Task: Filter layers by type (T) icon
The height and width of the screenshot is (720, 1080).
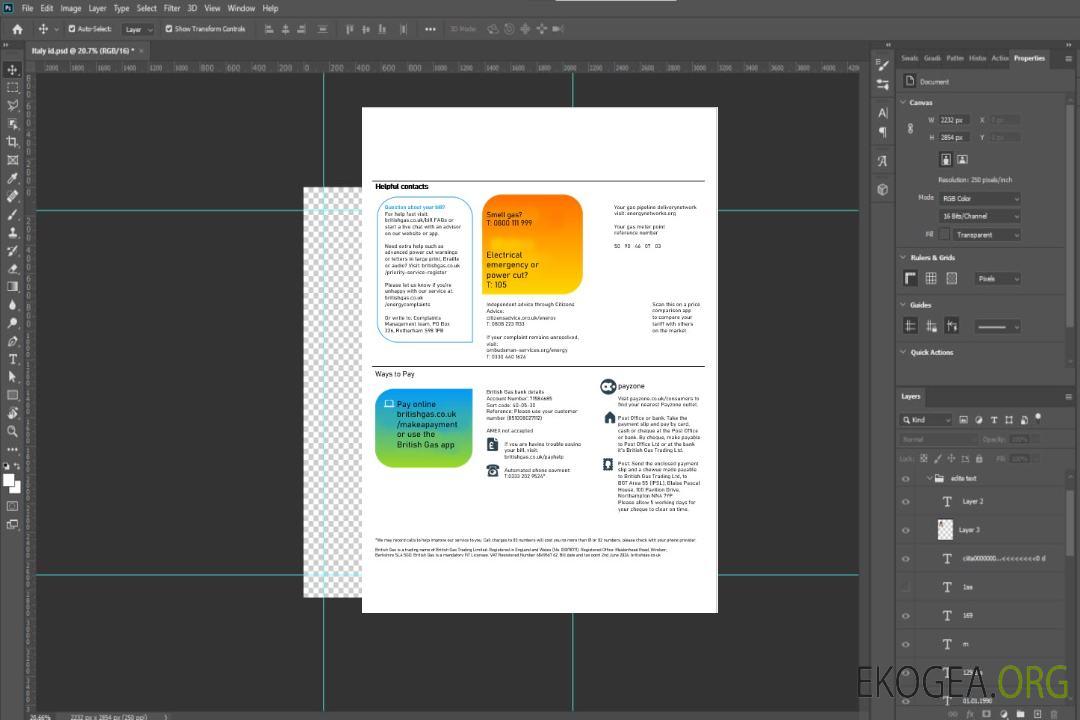Action: pyautogui.click(x=993, y=420)
